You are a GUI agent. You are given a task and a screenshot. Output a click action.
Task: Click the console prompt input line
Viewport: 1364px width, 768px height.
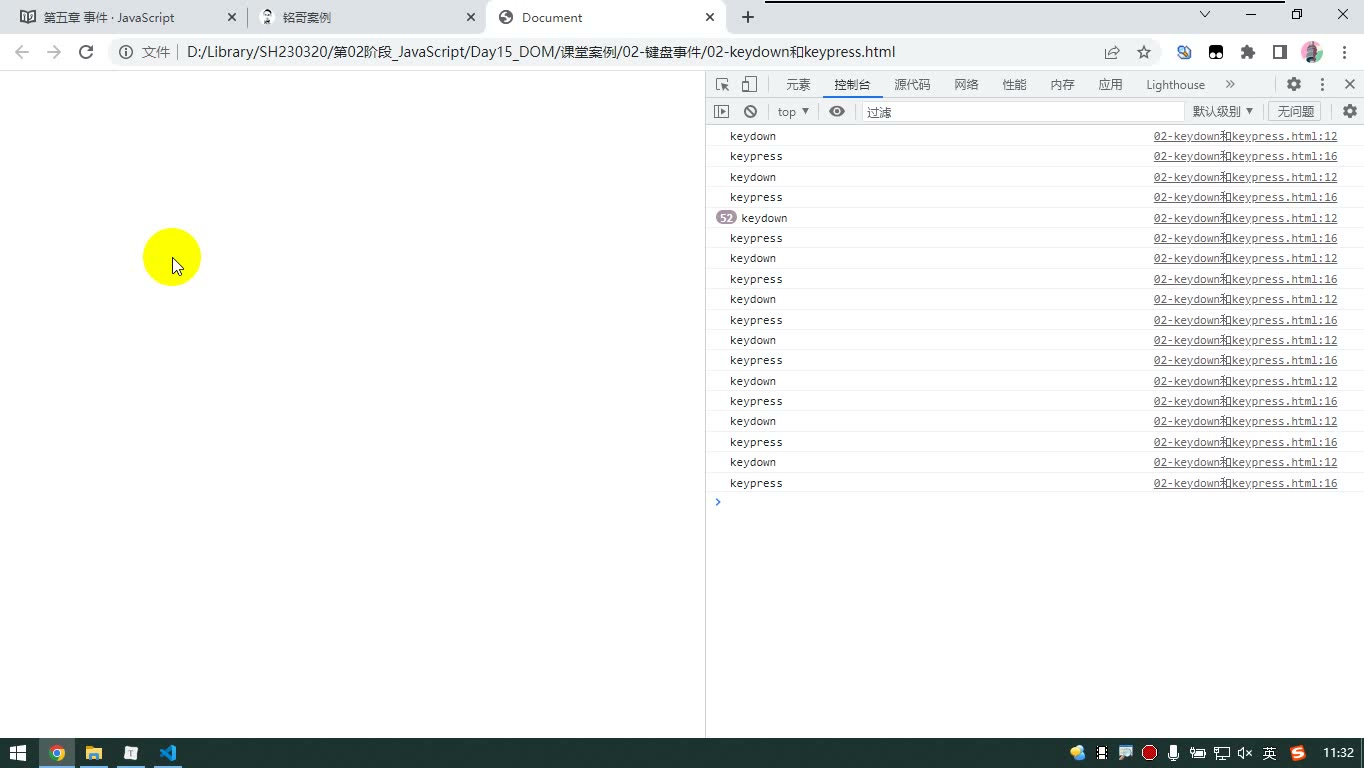click(1035, 502)
